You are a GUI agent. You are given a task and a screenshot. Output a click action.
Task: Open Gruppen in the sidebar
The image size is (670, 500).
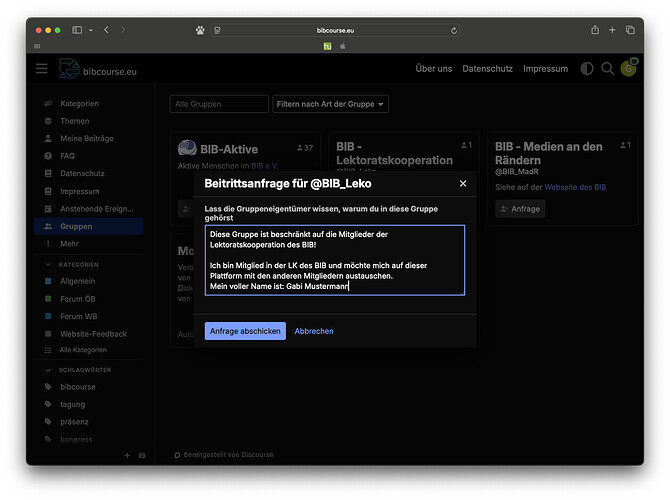pos(76,227)
